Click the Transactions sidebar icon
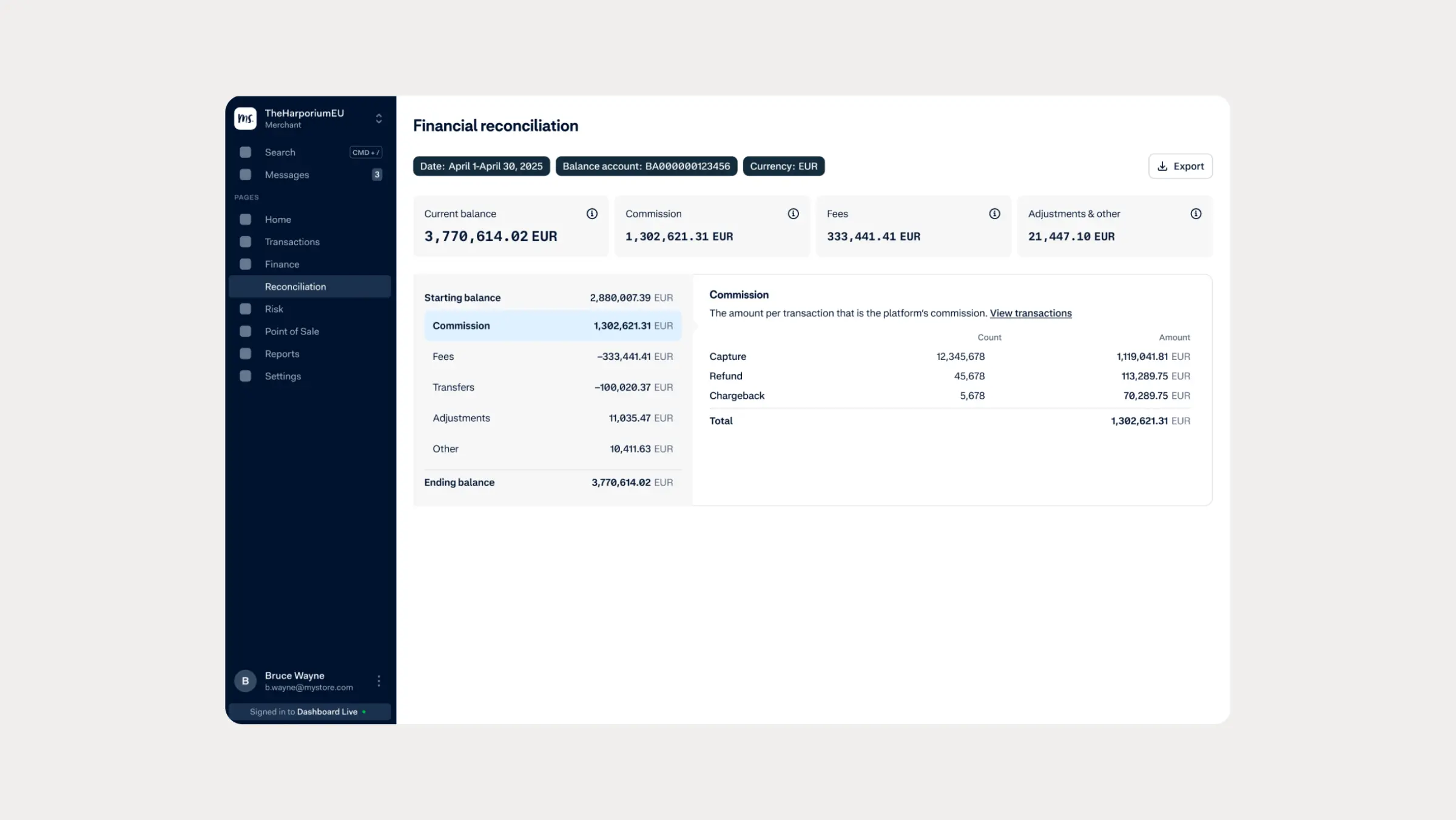Screen dimensions: 1456x820 click(245, 242)
